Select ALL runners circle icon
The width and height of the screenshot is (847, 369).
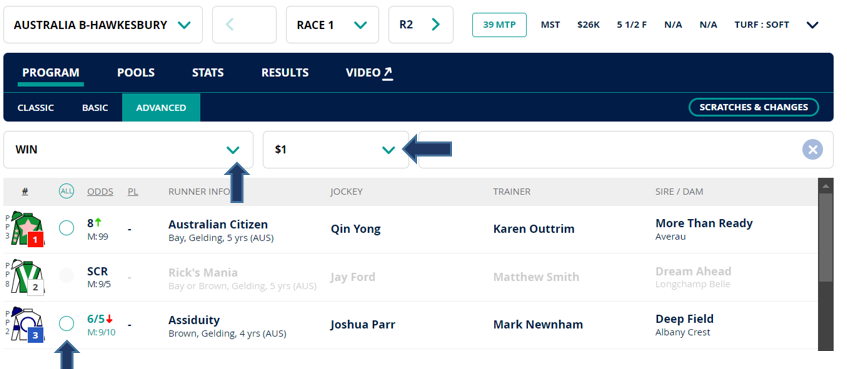pos(66,191)
